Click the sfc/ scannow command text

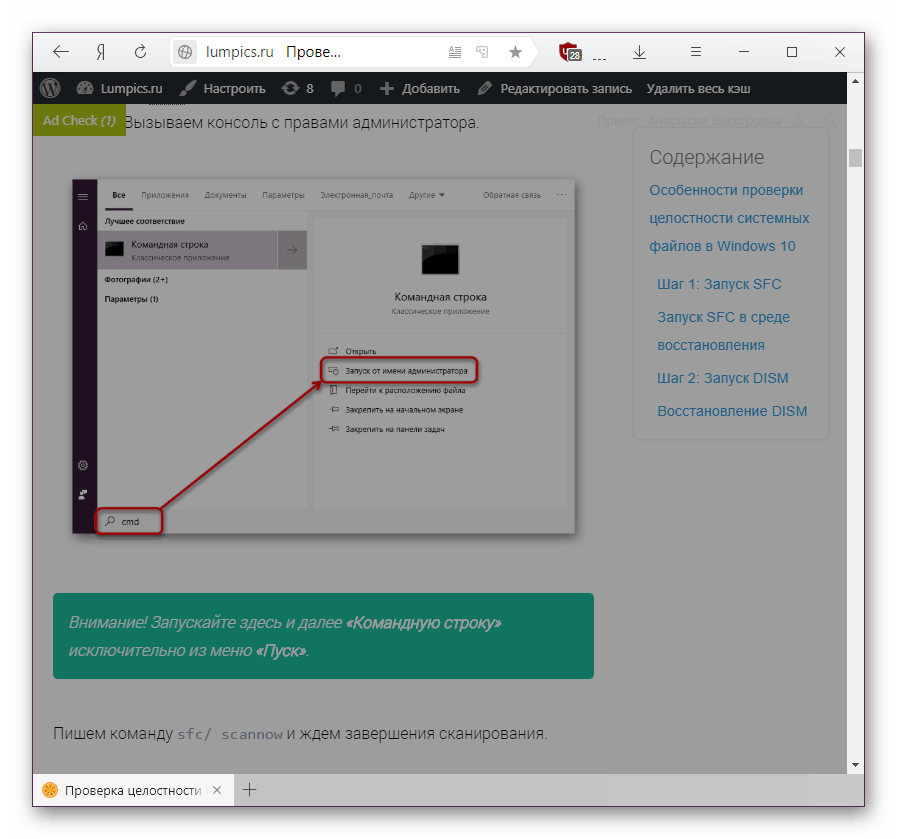[x=230, y=734]
